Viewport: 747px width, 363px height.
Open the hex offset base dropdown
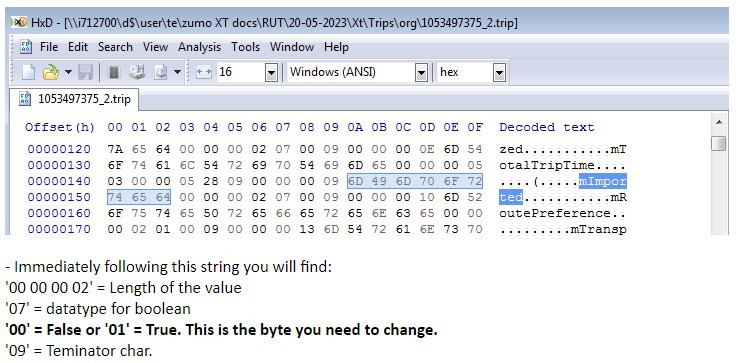(499, 73)
